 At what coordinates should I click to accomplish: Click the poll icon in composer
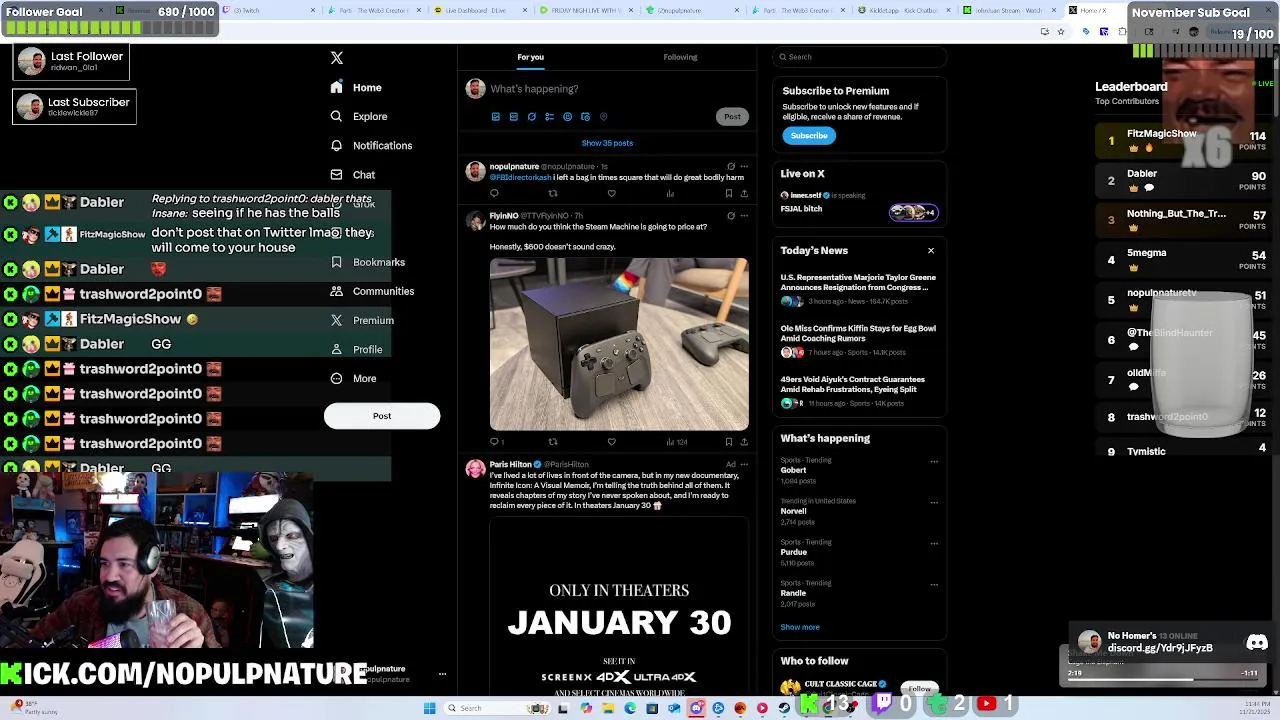(549, 117)
